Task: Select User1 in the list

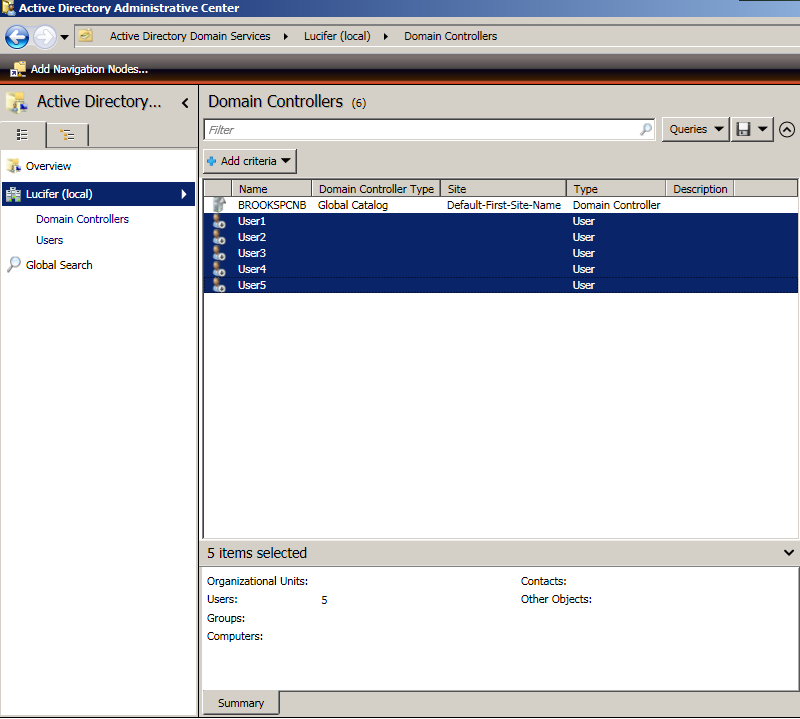Action: click(501, 221)
